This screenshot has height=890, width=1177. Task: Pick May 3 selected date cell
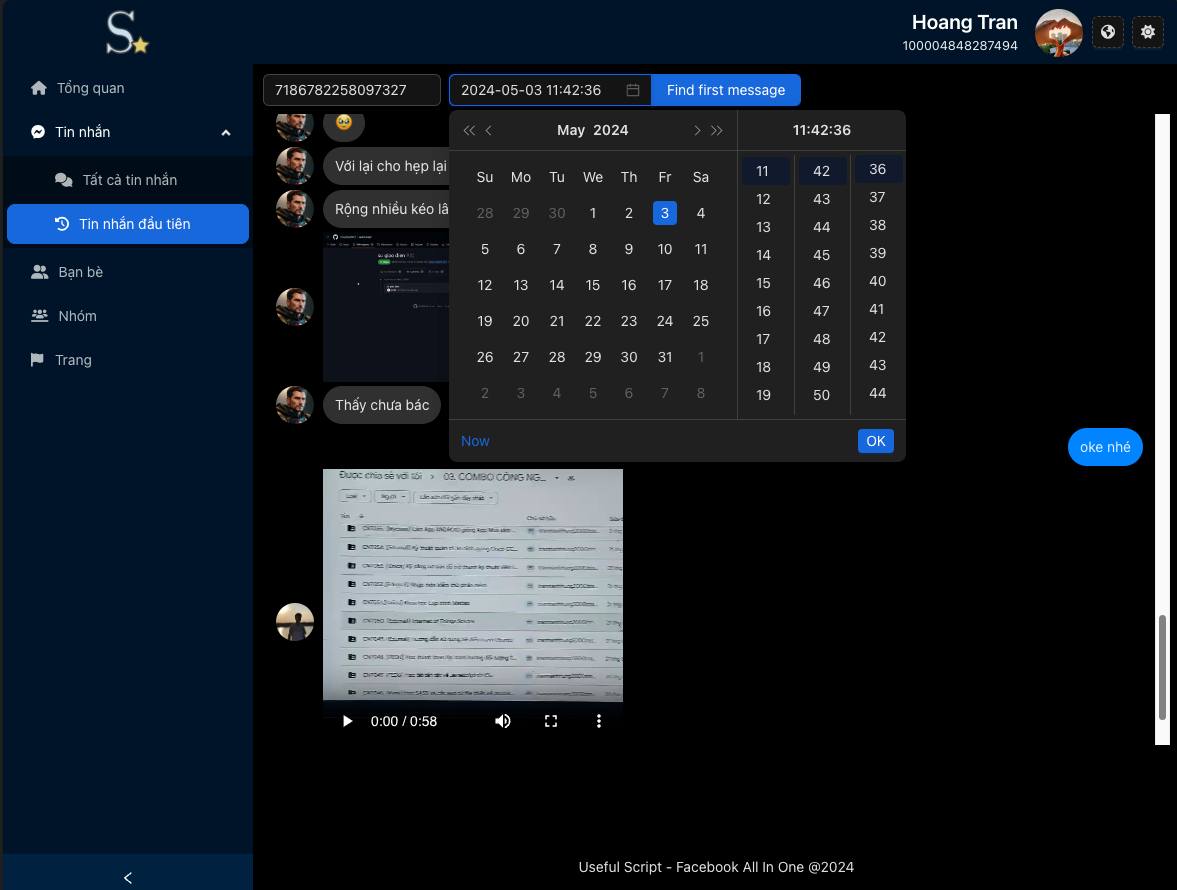(665, 213)
